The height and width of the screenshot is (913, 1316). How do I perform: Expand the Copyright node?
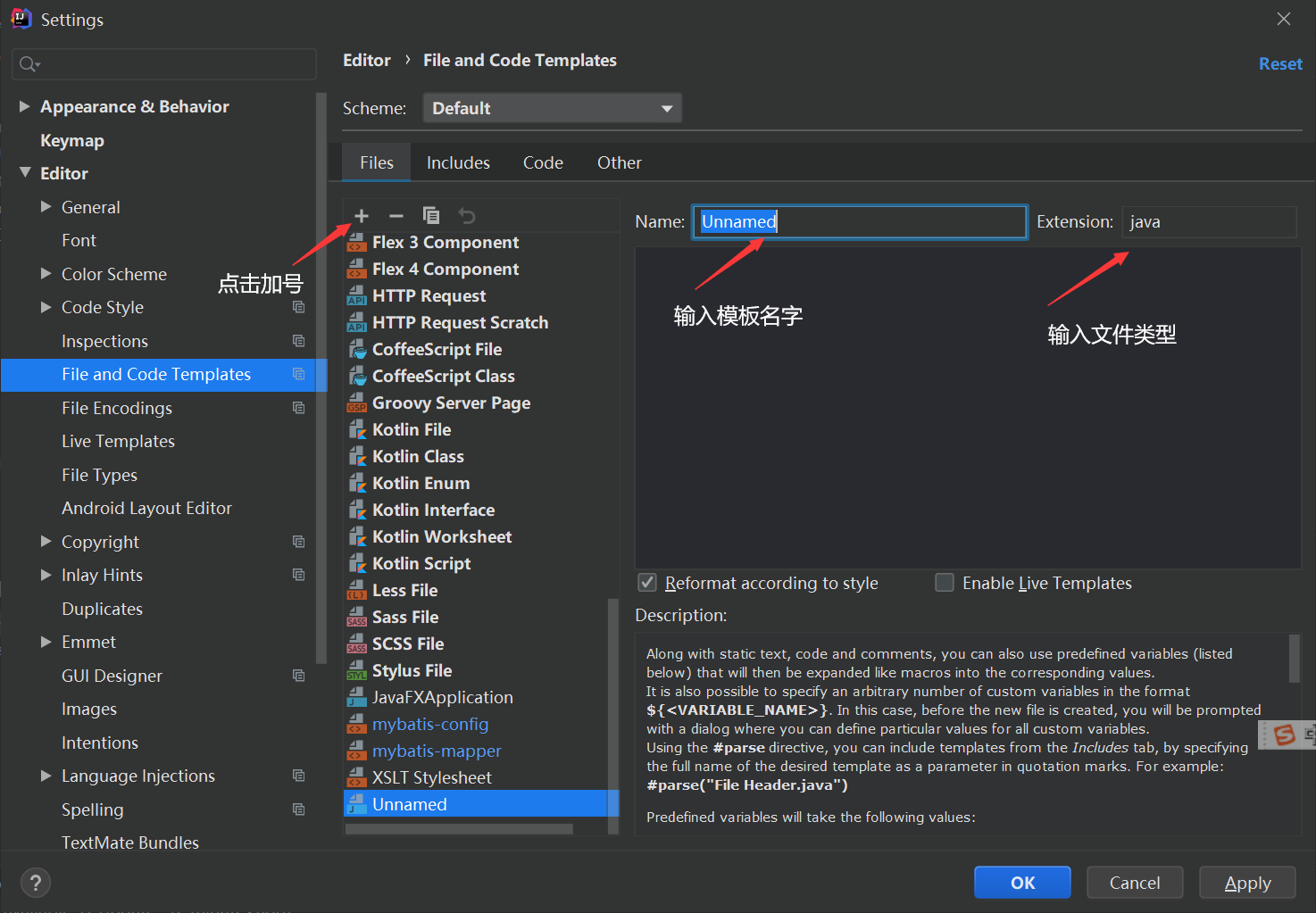[46, 542]
